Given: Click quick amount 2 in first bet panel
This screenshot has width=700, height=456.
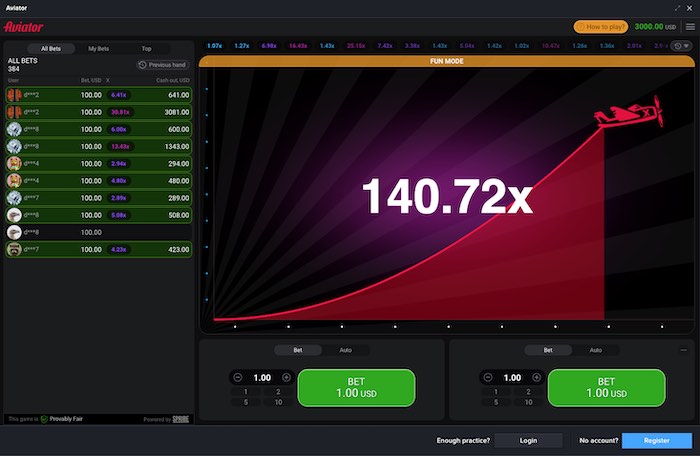Looking at the screenshot, I should [x=278, y=392].
